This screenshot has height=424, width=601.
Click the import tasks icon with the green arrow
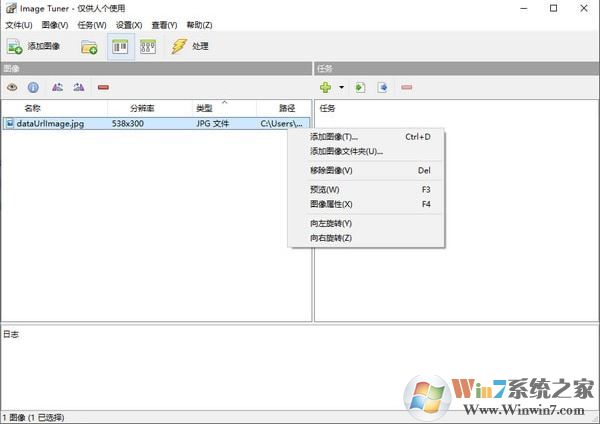point(360,87)
